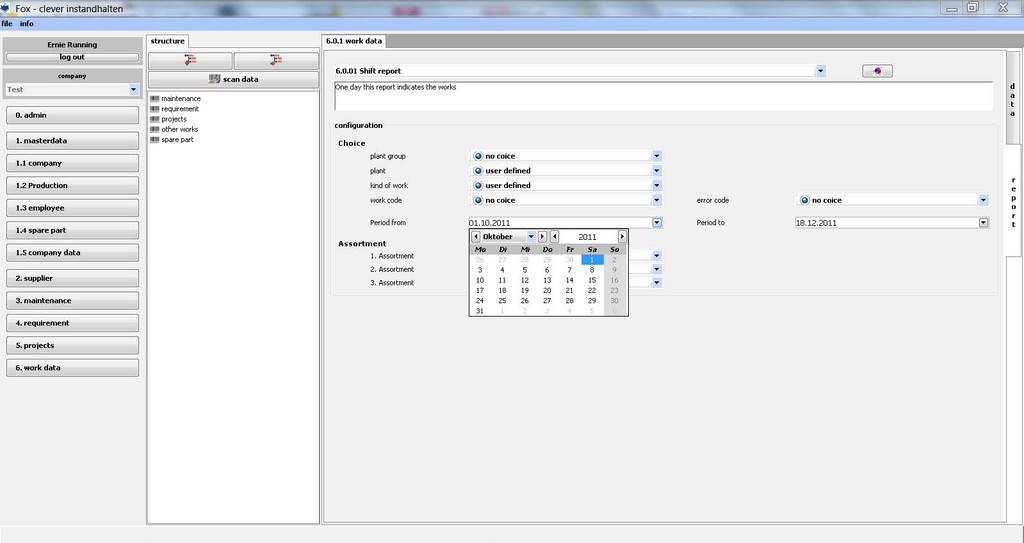The height and width of the screenshot is (543, 1024).
Task: Click the log out button
Action: click(72, 57)
